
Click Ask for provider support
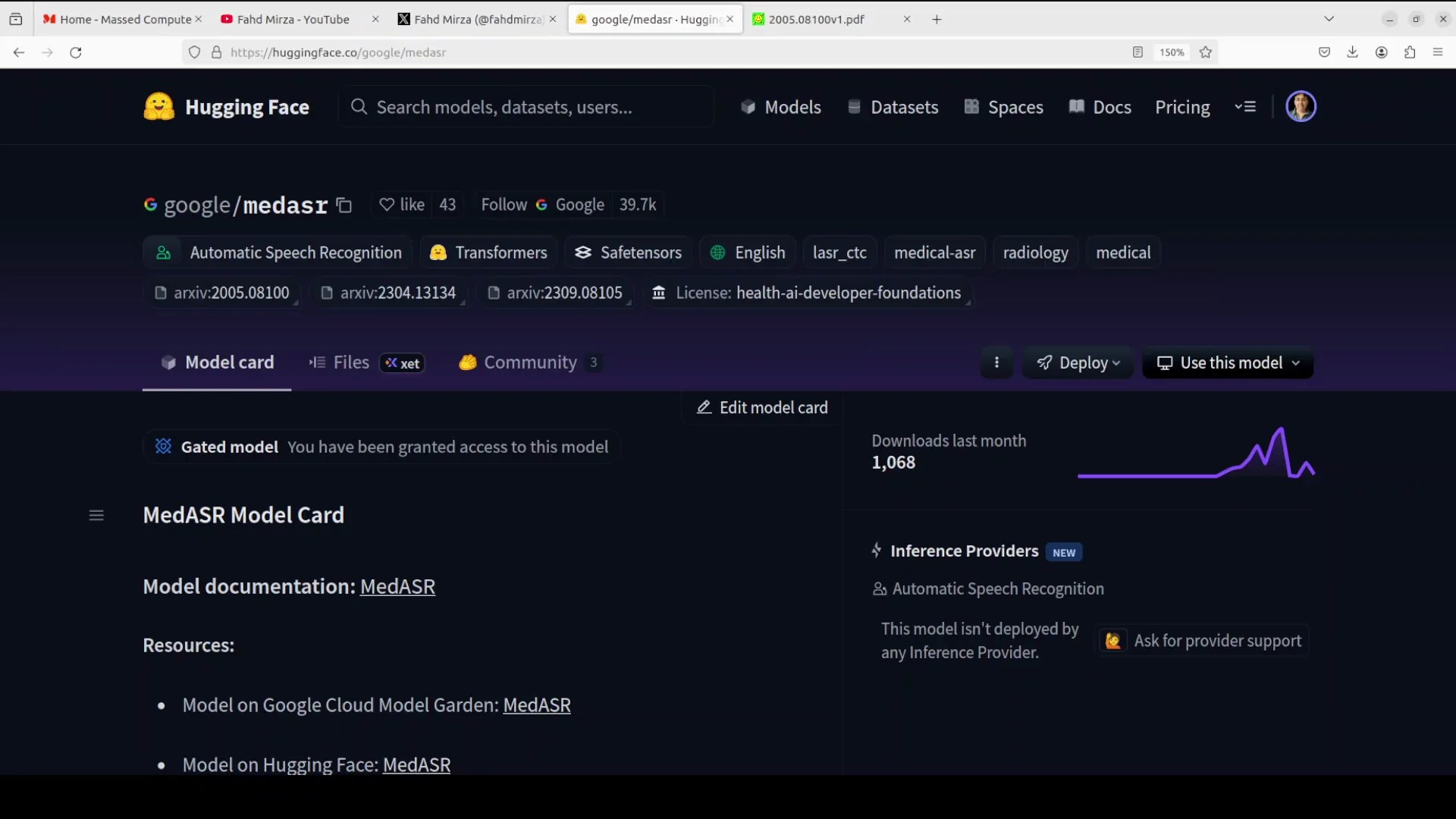tap(1203, 642)
